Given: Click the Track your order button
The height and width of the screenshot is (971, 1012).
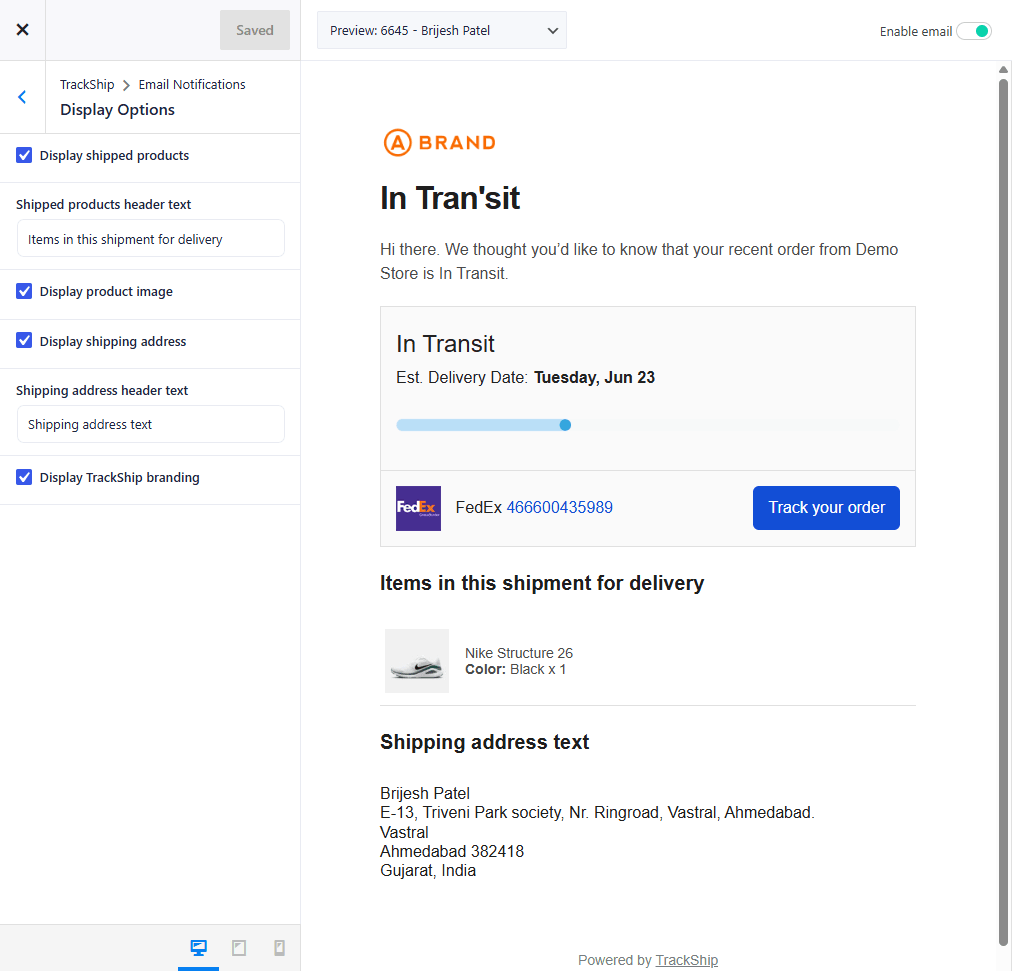Looking at the screenshot, I should coord(826,508).
